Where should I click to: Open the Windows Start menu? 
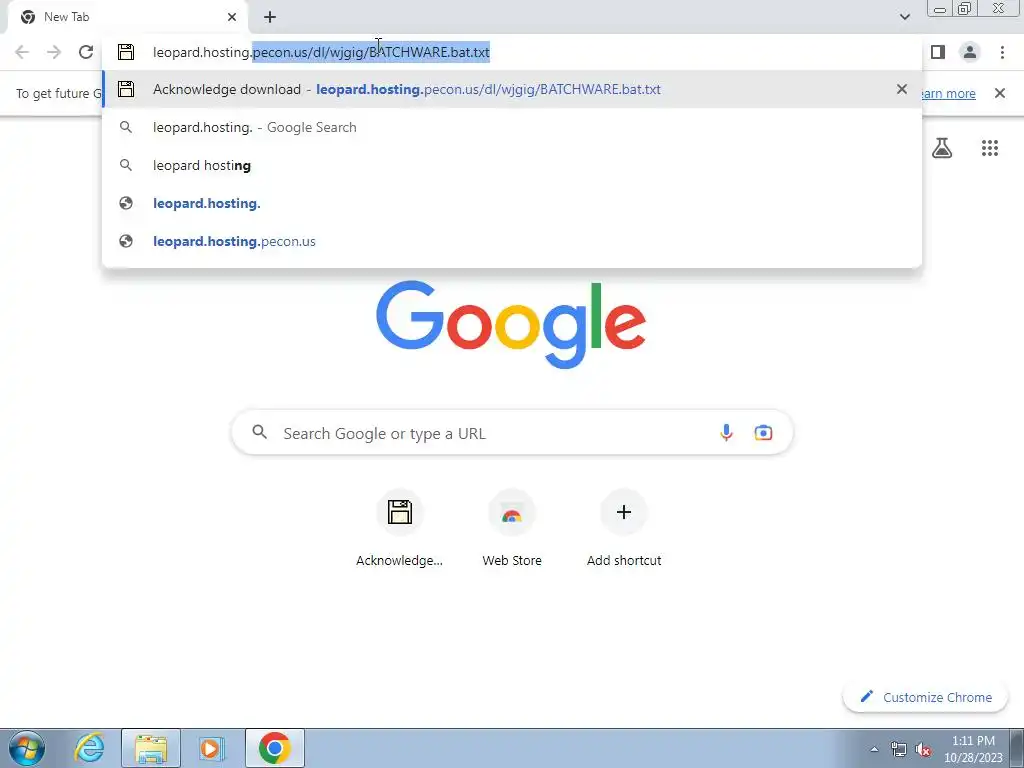[x=27, y=748]
